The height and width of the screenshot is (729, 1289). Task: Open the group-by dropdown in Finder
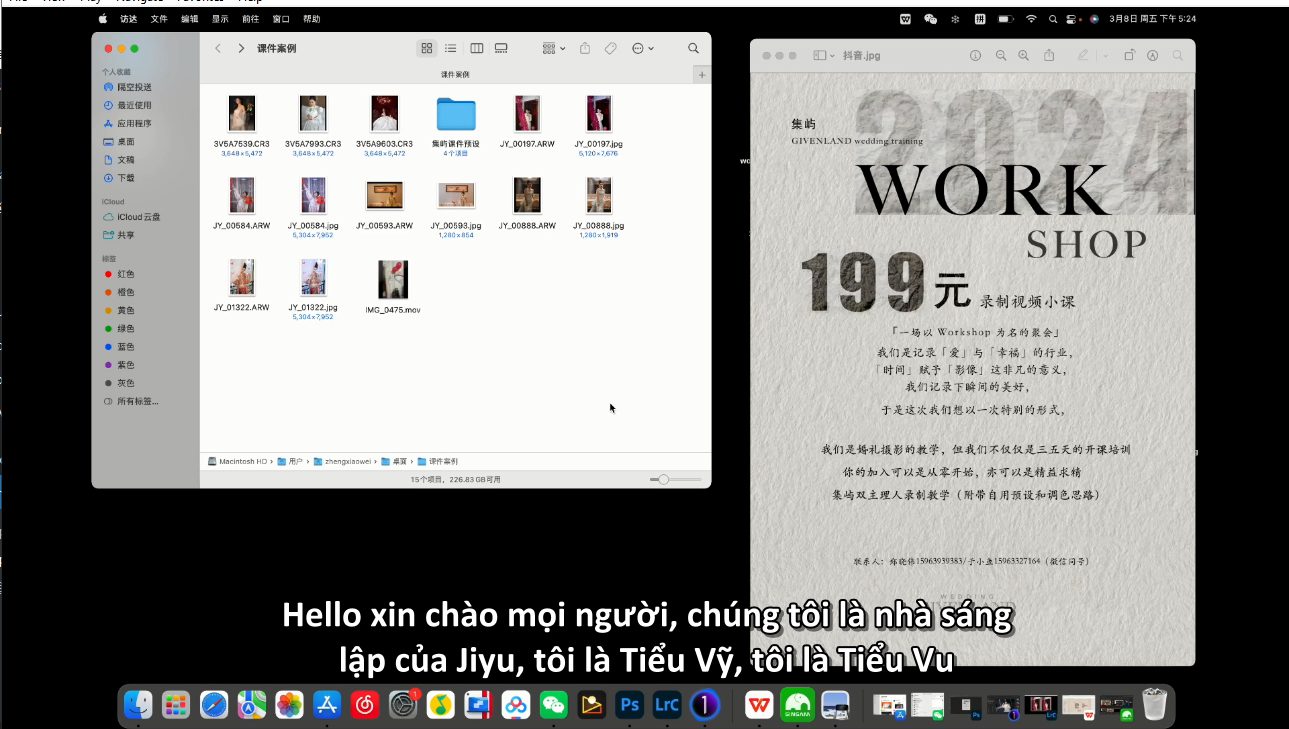pos(553,48)
